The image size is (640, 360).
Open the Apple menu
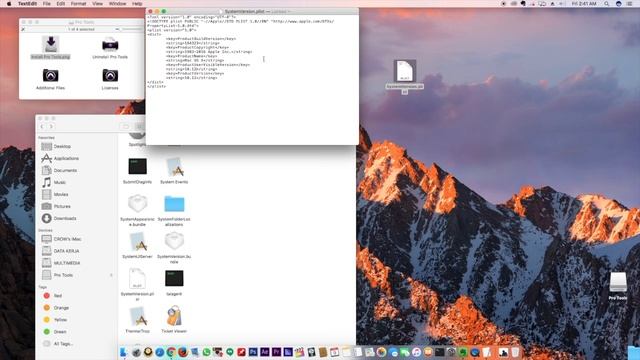click(9, 4)
